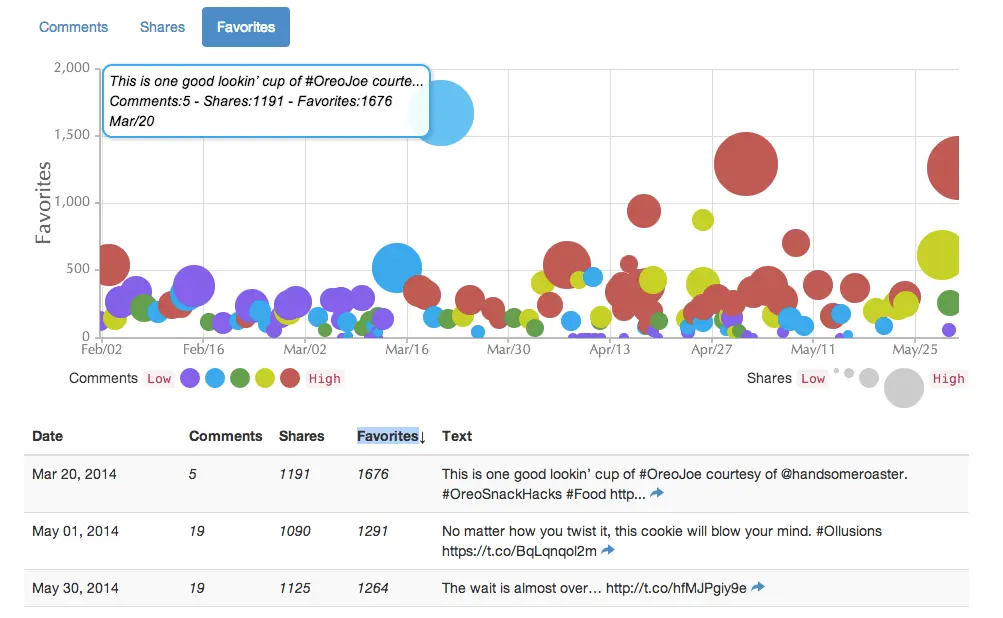The height and width of the screenshot is (618, 1003).
Task: Switch to the Shares tab
Action: point(162,27)
